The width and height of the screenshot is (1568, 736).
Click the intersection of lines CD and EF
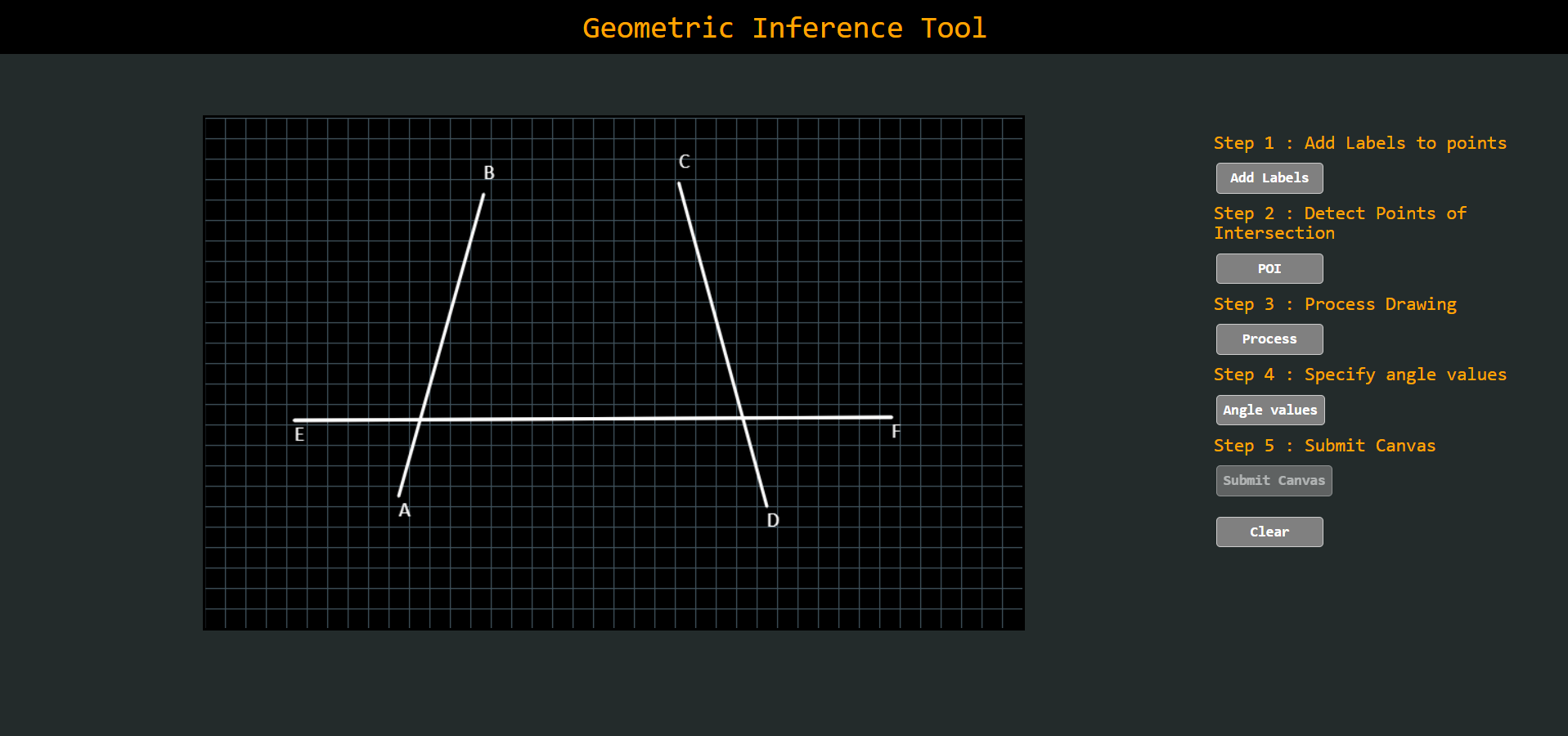[742, 418]
